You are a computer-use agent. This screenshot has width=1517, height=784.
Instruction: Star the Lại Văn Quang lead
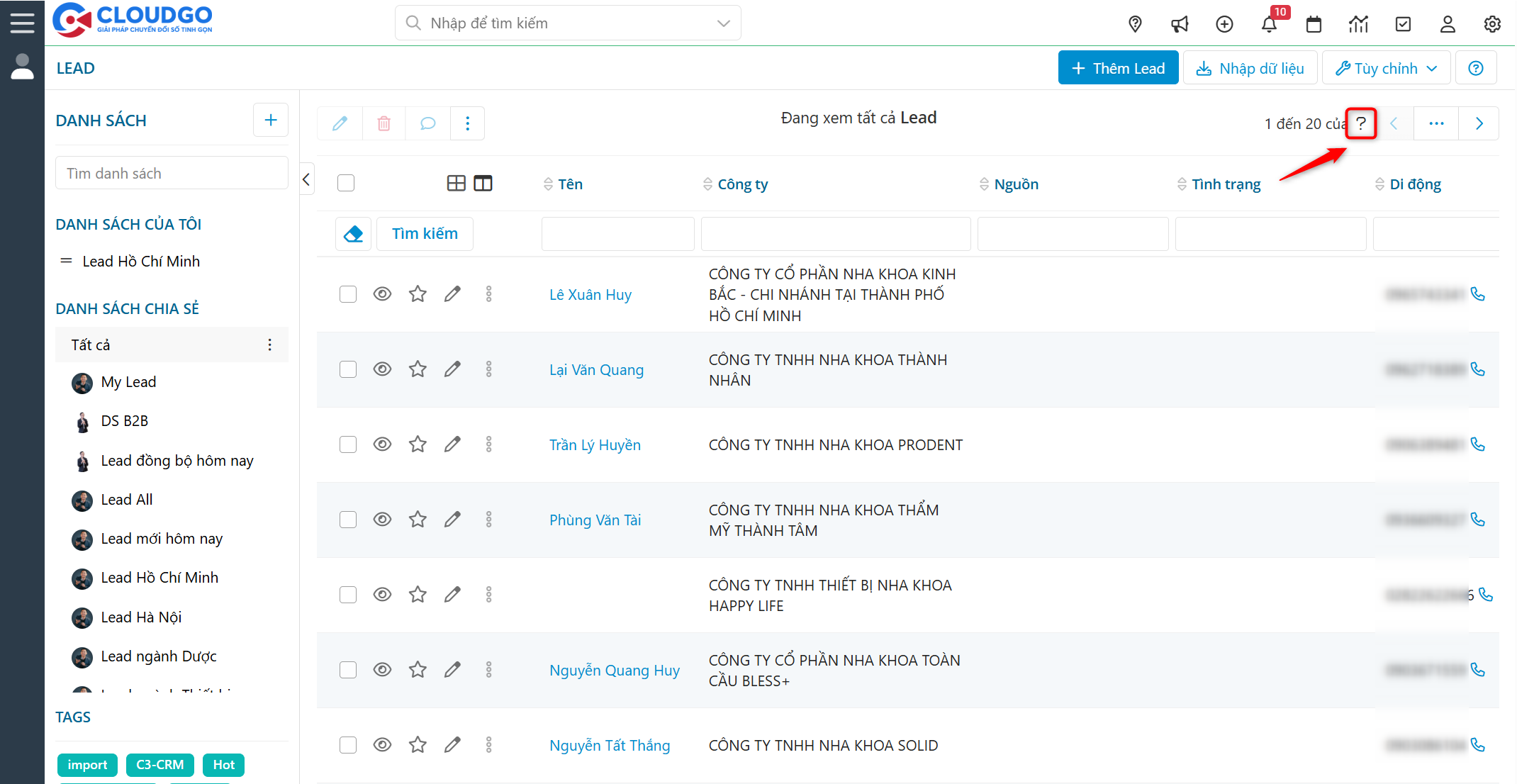(x=418, y=369)
